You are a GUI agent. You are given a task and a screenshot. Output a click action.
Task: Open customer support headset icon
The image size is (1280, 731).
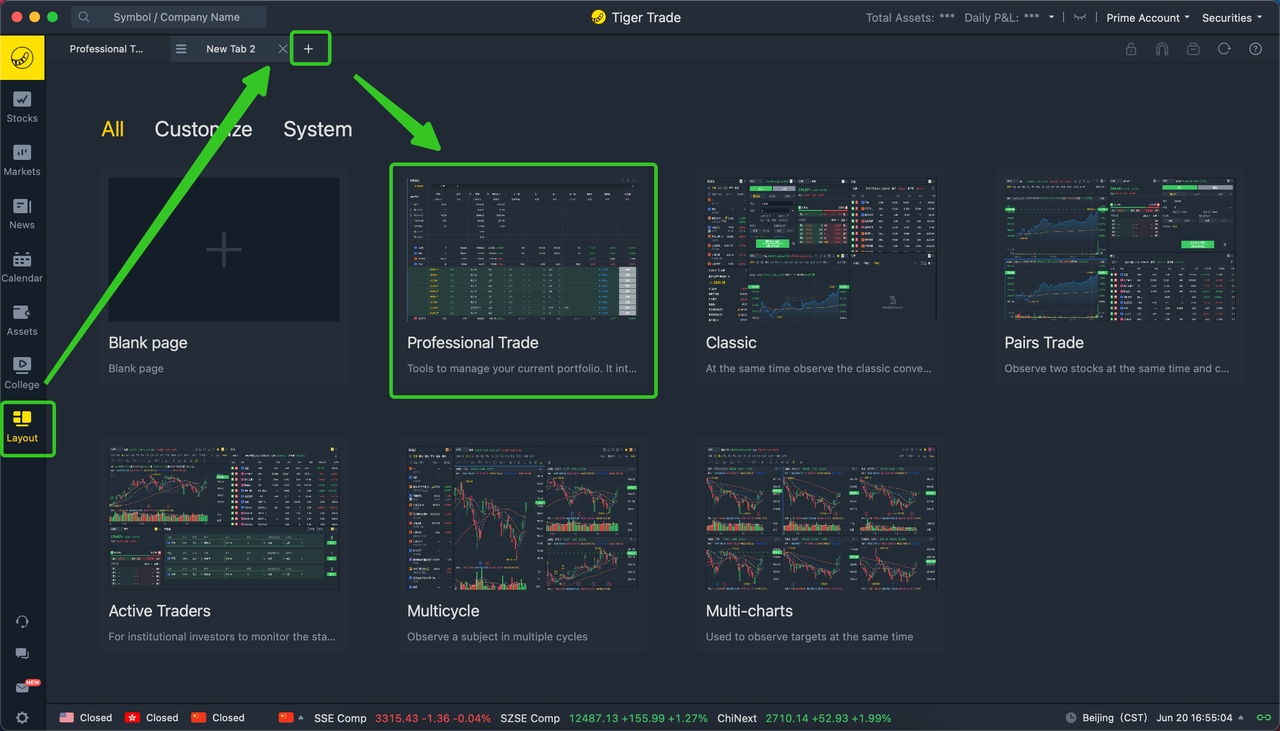pos(22,622)
